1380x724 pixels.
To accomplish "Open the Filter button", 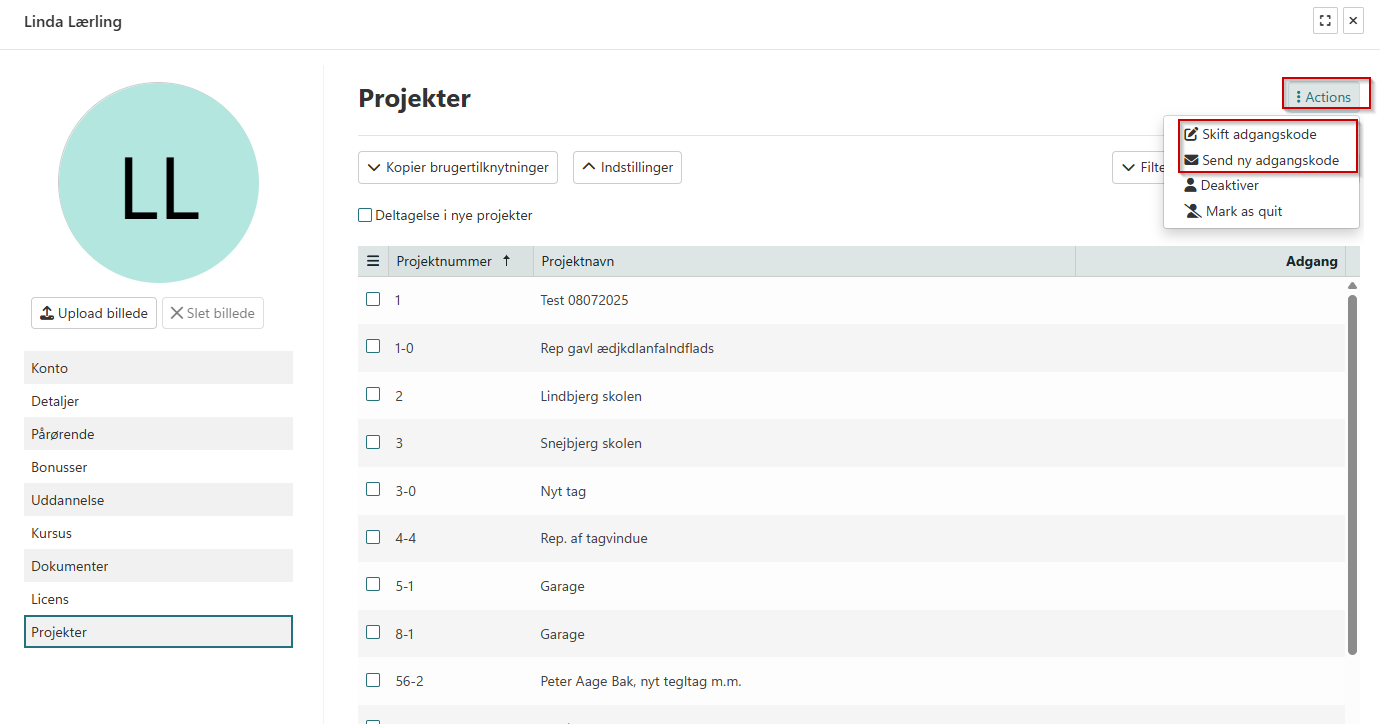I will 1140,168.
